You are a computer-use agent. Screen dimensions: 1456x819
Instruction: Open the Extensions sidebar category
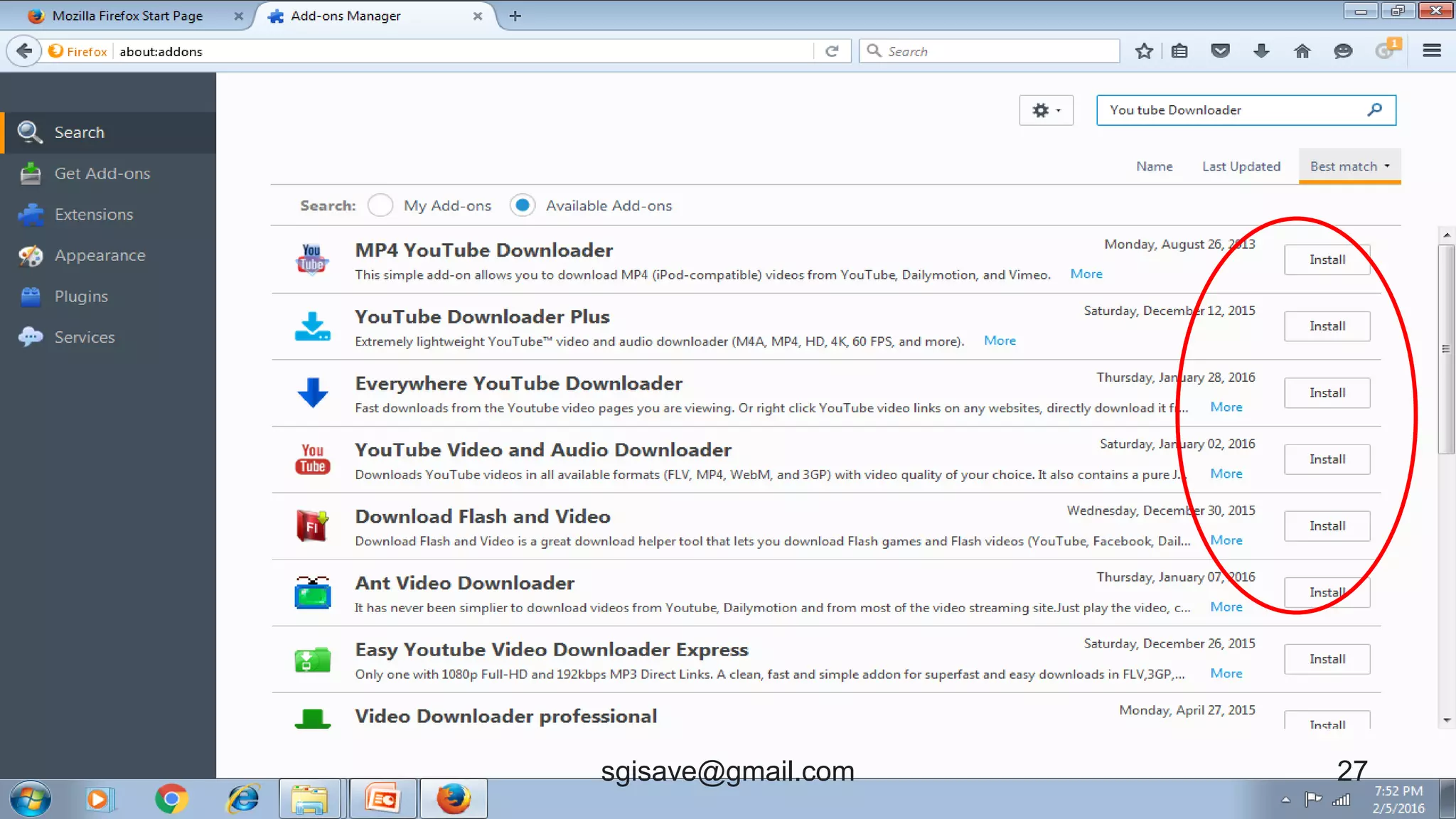[93, 215]
